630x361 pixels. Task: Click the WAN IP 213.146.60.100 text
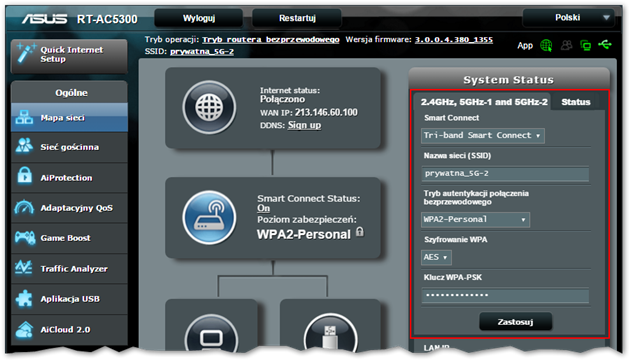(326, 112)
